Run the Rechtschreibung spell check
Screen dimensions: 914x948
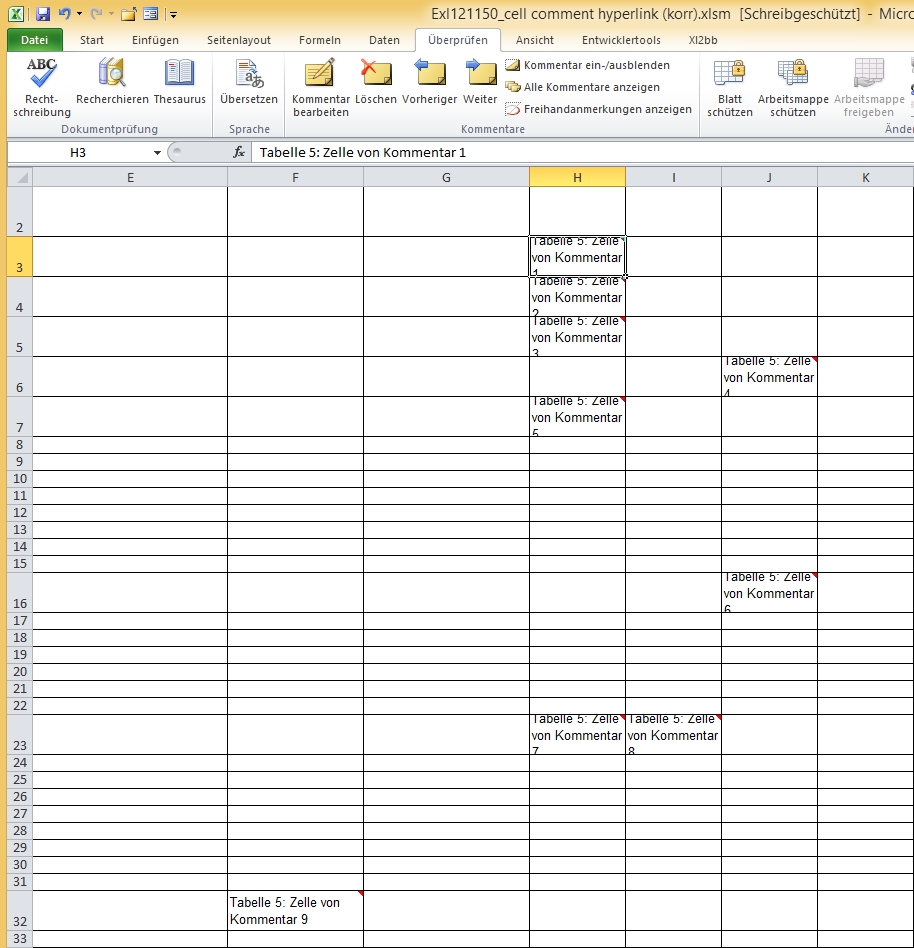click(x=42, y=87)
